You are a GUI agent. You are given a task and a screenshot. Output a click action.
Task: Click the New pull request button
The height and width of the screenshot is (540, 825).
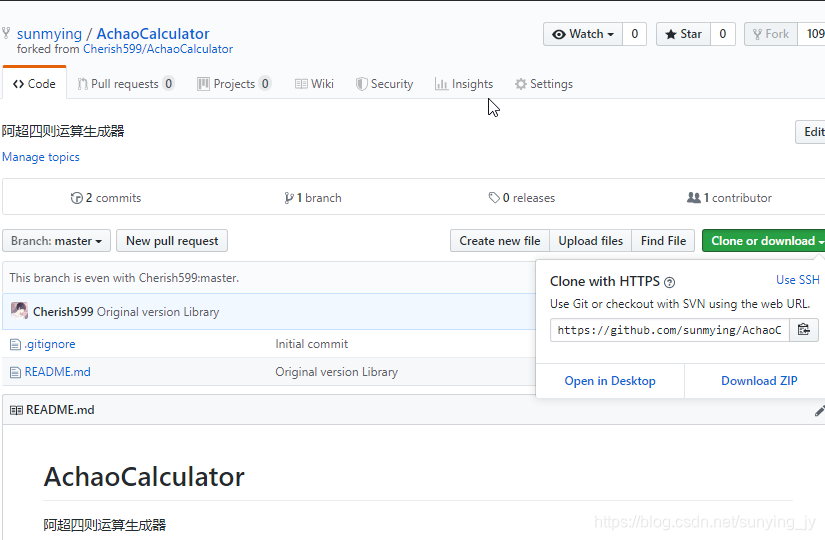point(172,241)
